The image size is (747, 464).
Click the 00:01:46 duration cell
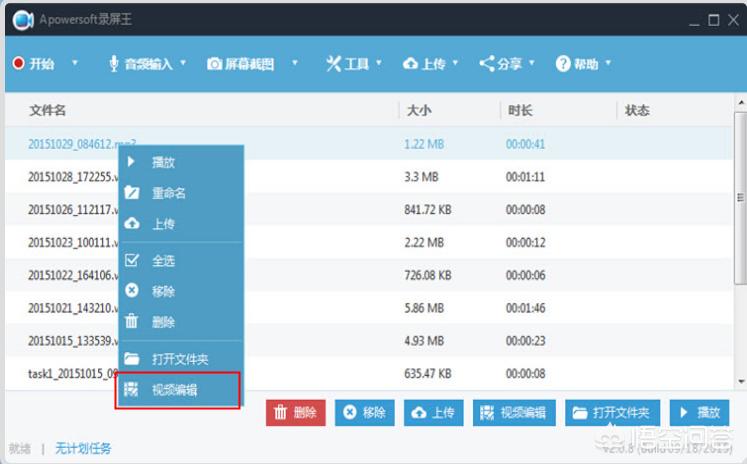point(525,308)
